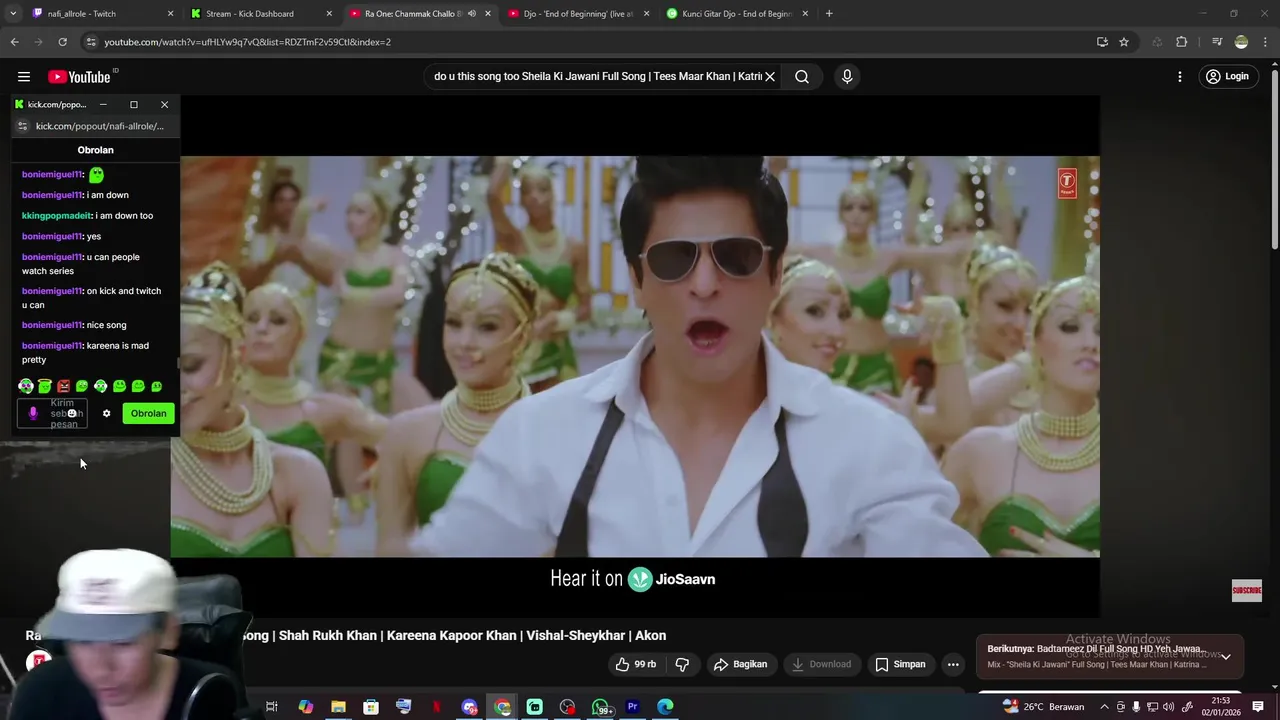This screenshot has width=1280, height=720.
Task: Start voice search with the microphone
Action: tap(847, 76)
